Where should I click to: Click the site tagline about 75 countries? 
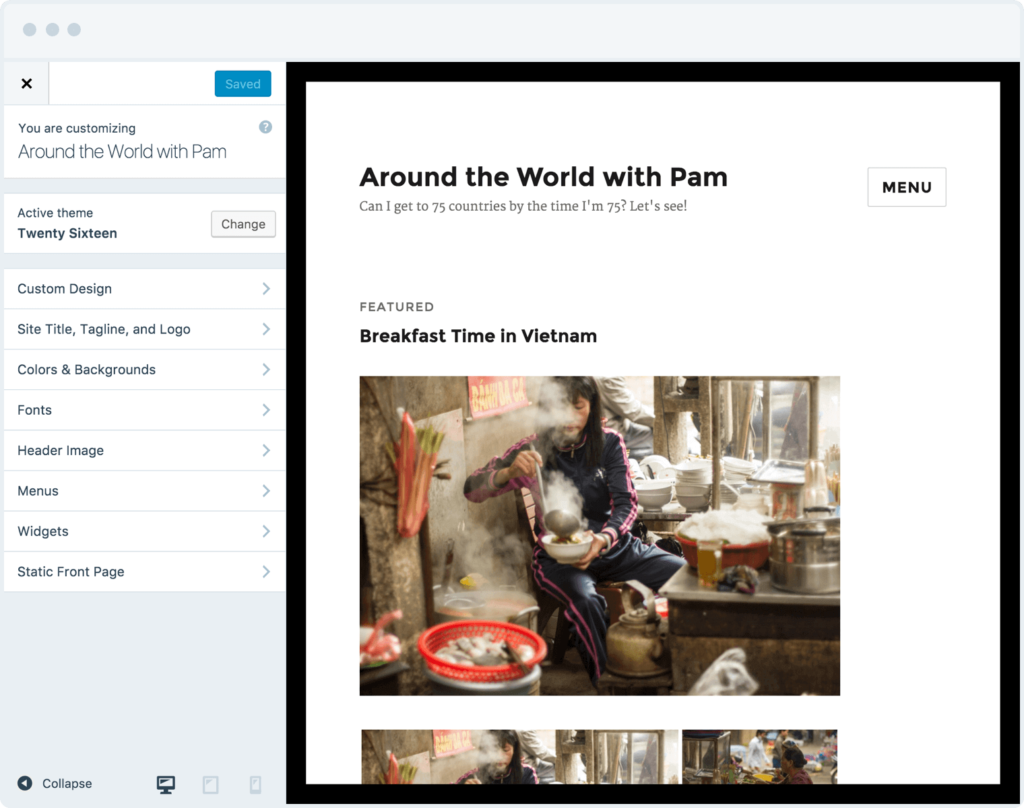523,206
